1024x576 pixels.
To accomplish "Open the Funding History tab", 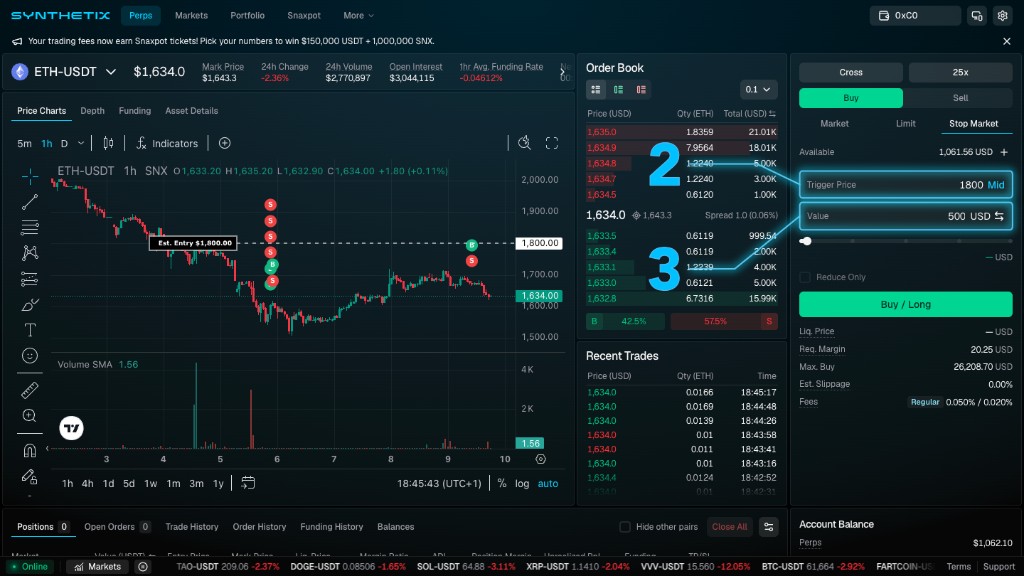I will [332, 527].
